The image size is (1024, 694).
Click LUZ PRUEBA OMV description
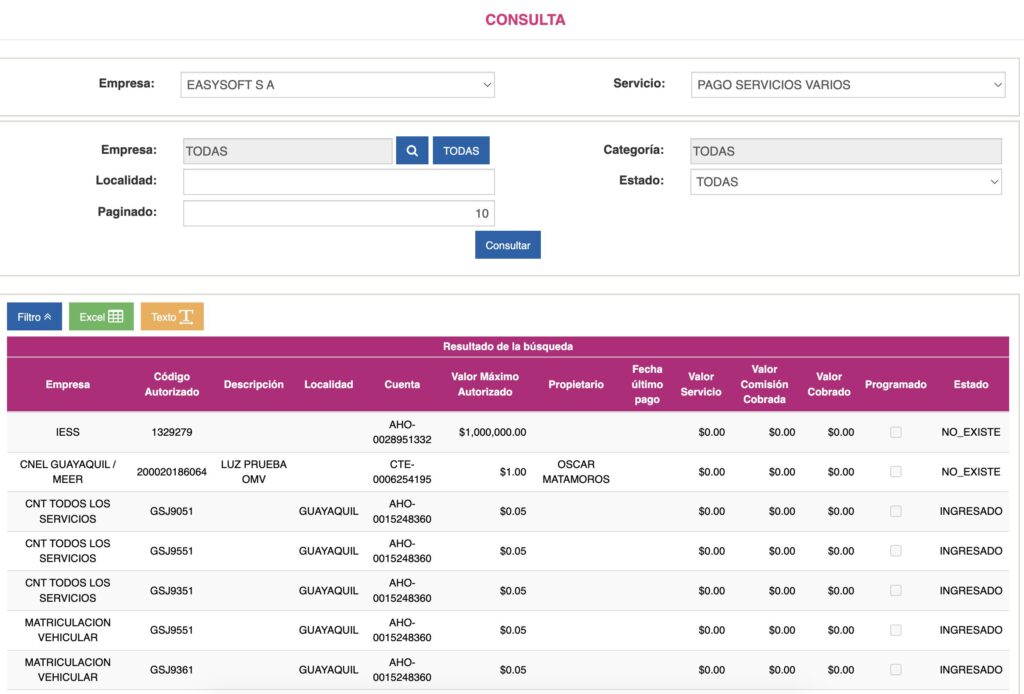pyautogui.click(x=253, y=471)
